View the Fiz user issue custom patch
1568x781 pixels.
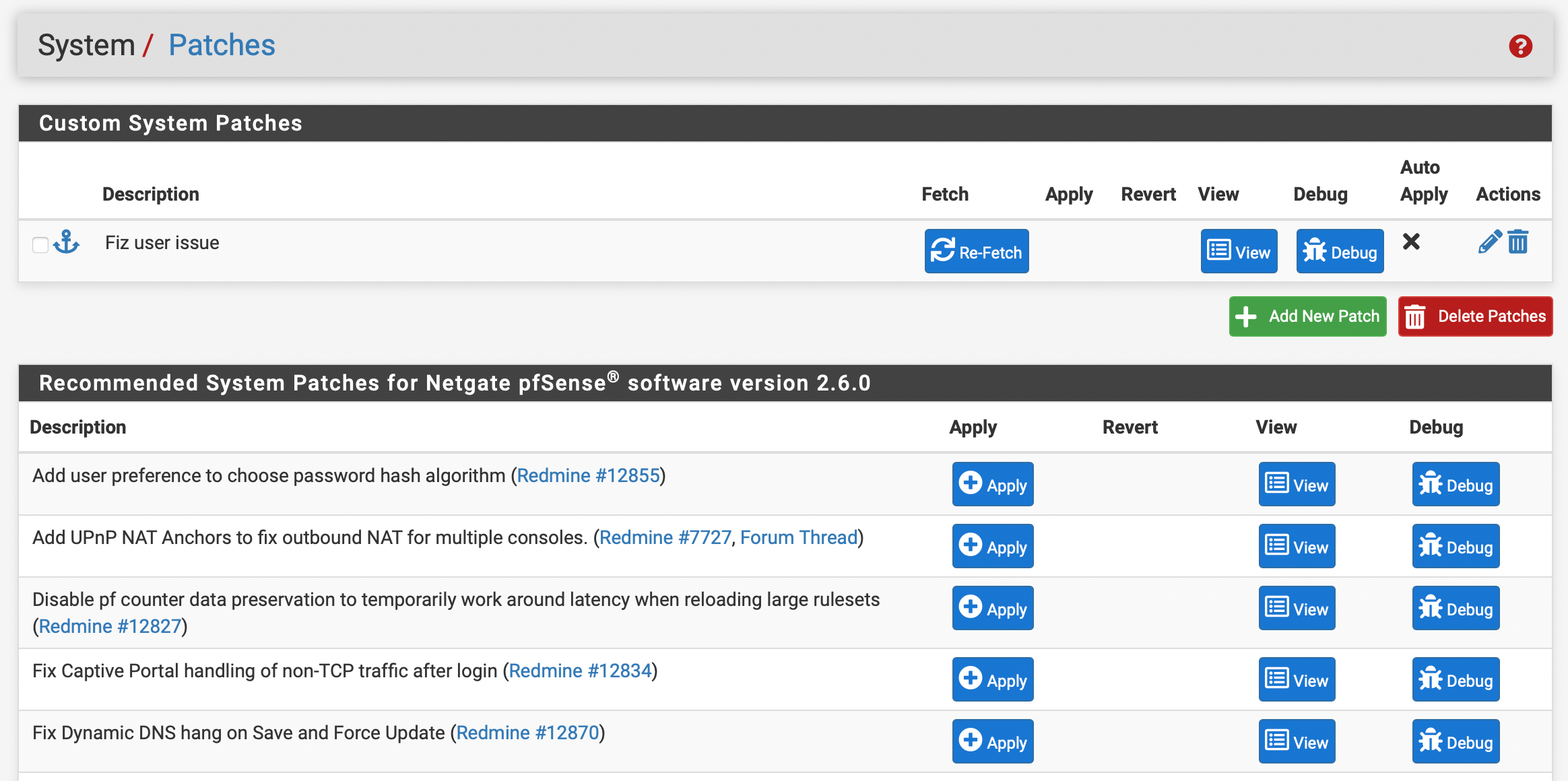[x=1239, y=252]
